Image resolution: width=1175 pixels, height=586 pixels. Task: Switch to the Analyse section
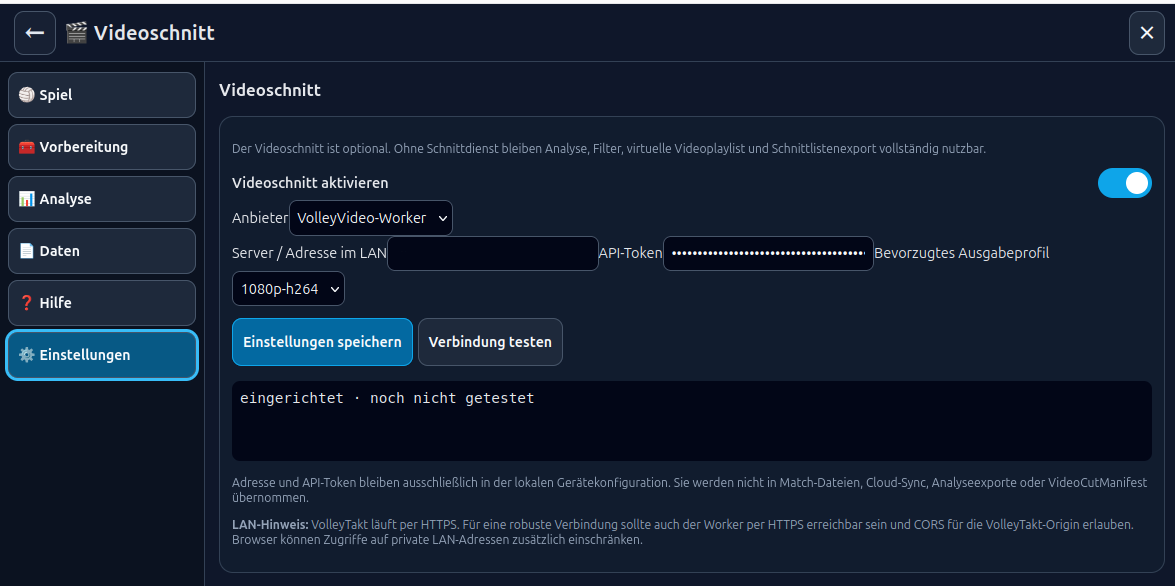[x=102, y=199]
